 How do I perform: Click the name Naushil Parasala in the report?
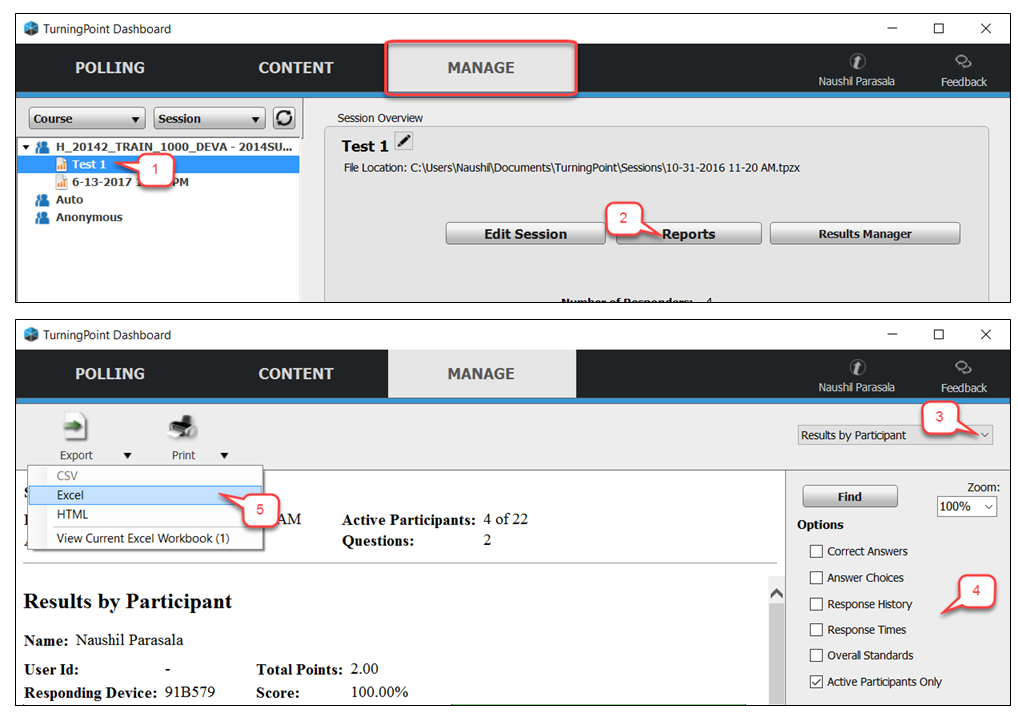point(129,640)
